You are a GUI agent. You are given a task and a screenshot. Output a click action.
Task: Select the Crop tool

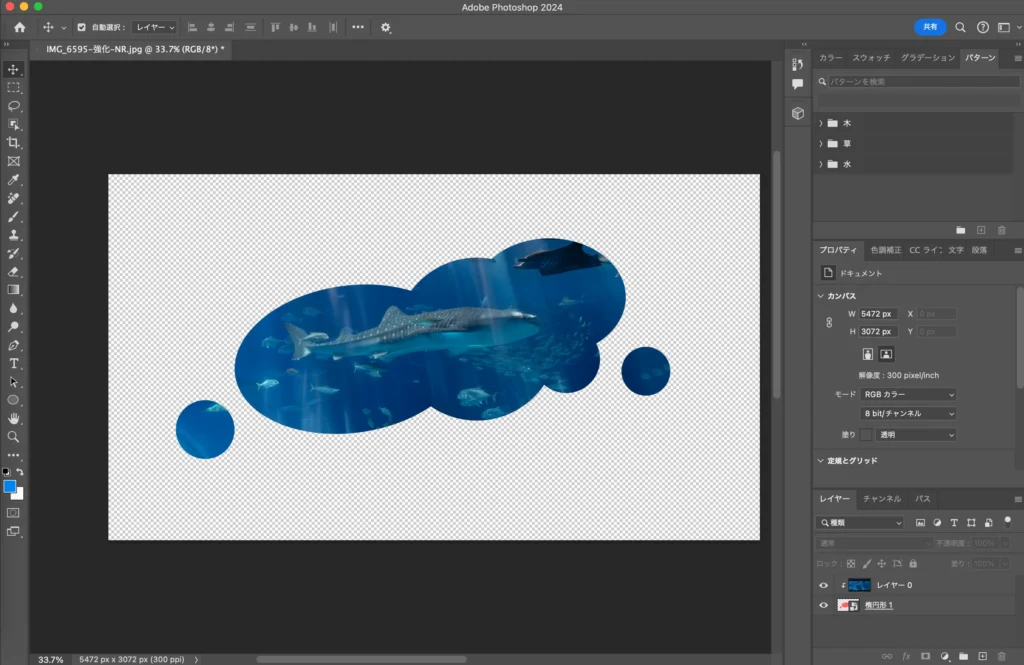[14, 143]
